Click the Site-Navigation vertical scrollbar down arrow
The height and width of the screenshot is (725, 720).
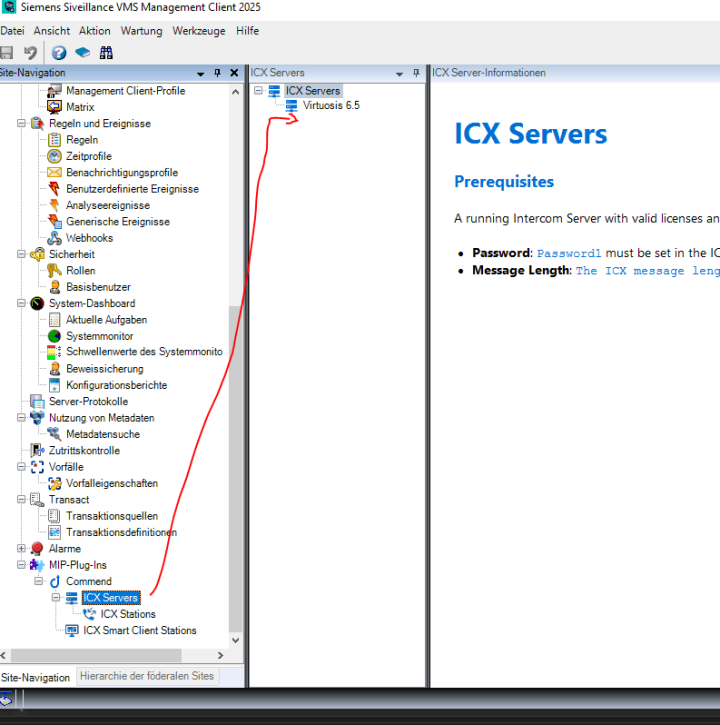(x=236, y=640)
